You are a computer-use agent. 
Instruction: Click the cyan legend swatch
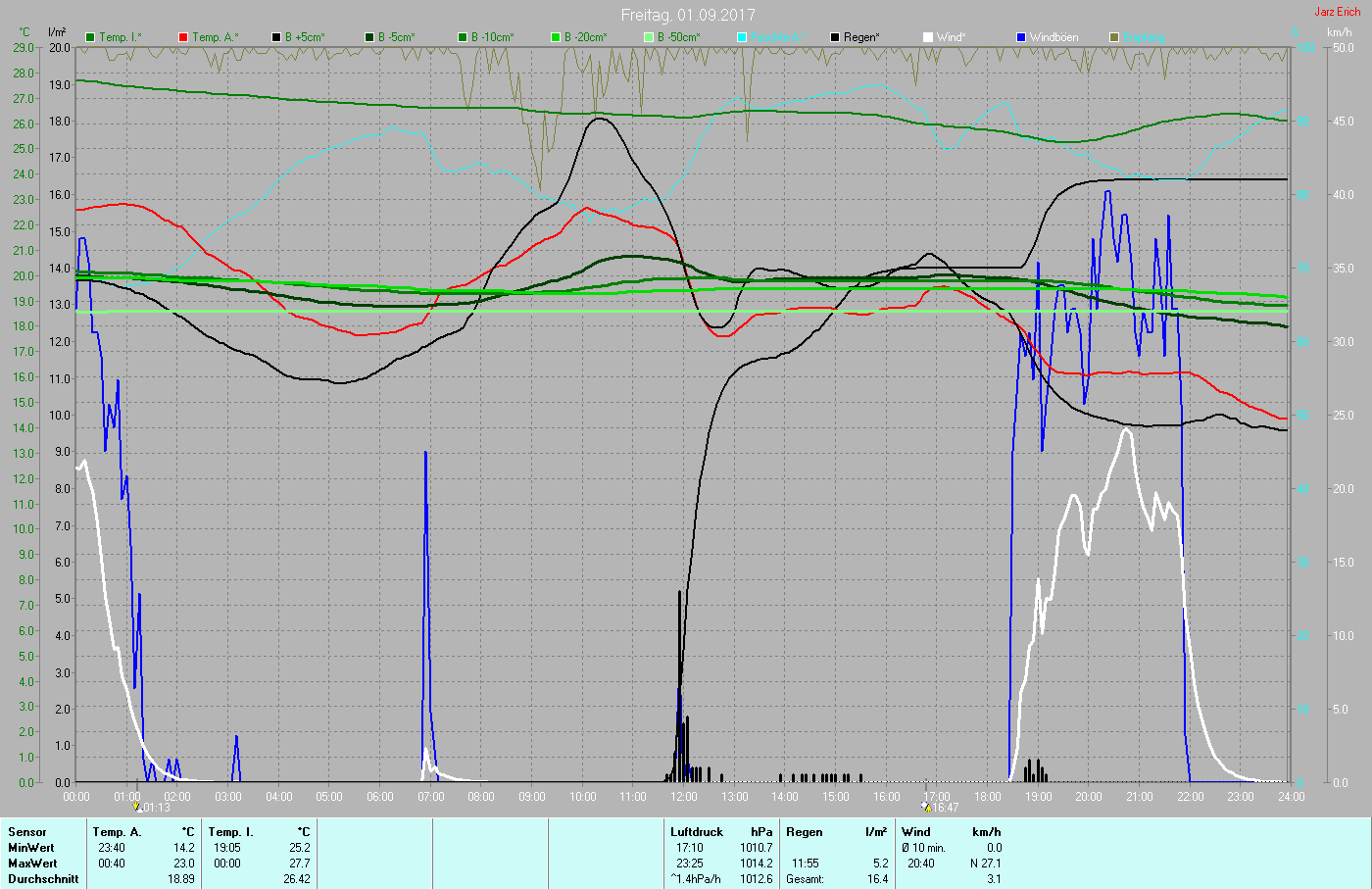[x=742, y=37]
